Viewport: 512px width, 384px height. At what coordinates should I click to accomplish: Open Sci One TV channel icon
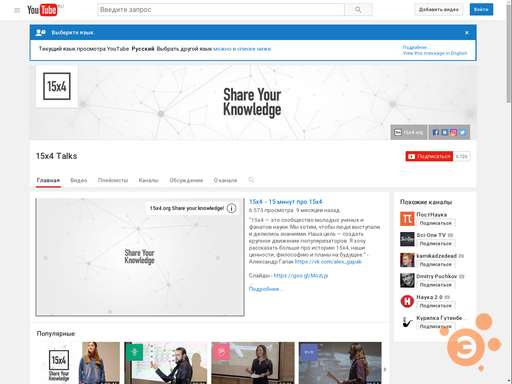coord(407,239)
